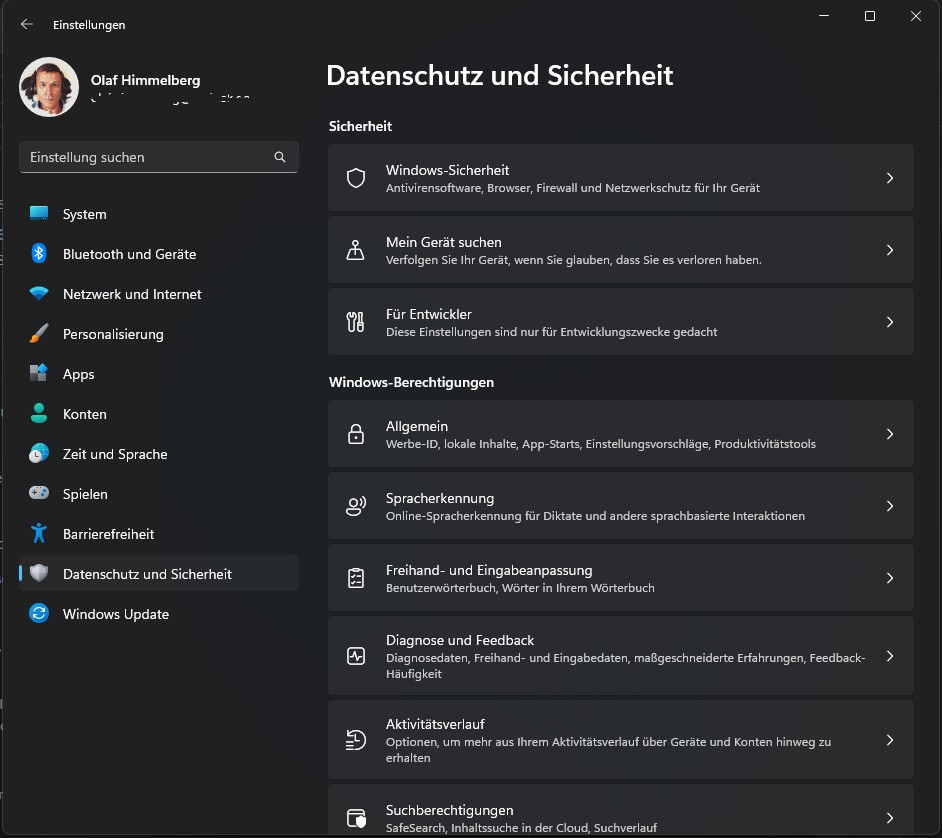Viewport: 942px width, 838px height.
Task: Expand Windows-Sicherheit using its chevron
Action: [x=890, y=178]
